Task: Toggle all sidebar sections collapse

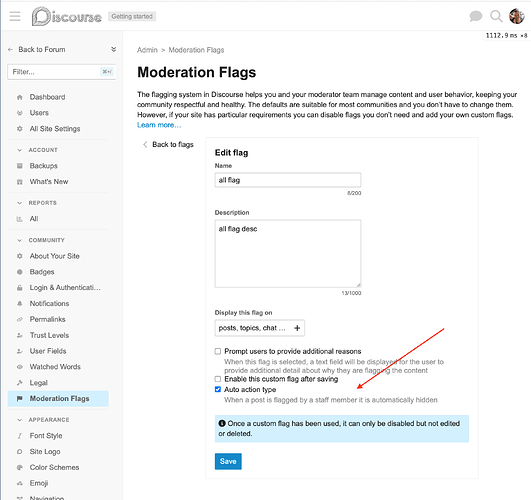Action: [113, 49]
